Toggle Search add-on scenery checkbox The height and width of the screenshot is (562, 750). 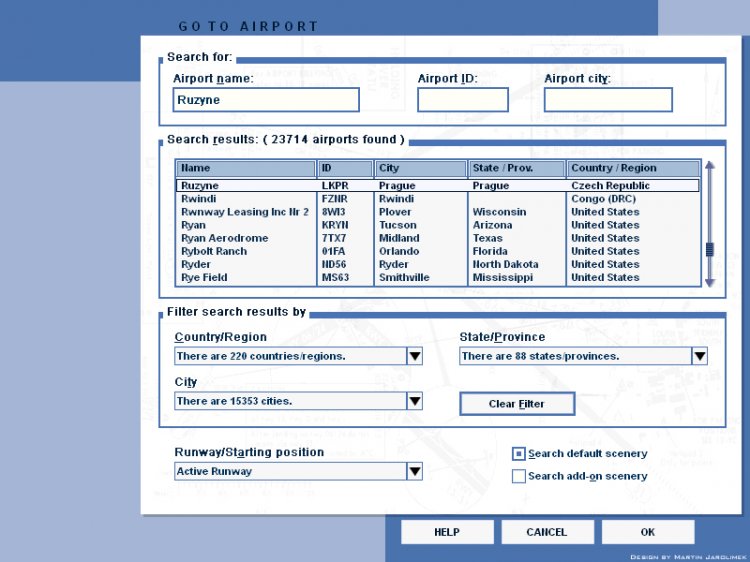[x=519, y=477]
